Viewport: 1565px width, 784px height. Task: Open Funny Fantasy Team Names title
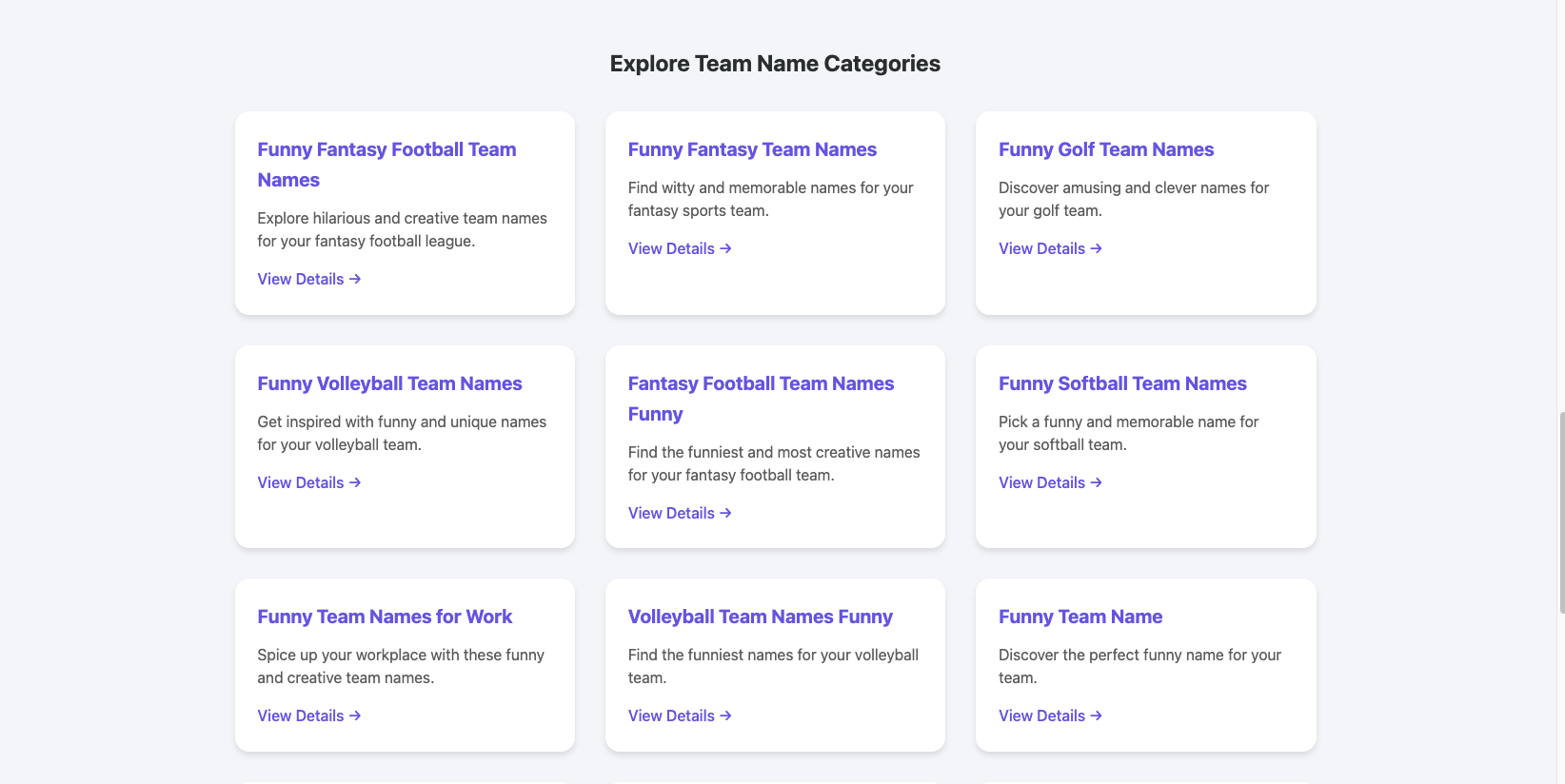[752, 149]
